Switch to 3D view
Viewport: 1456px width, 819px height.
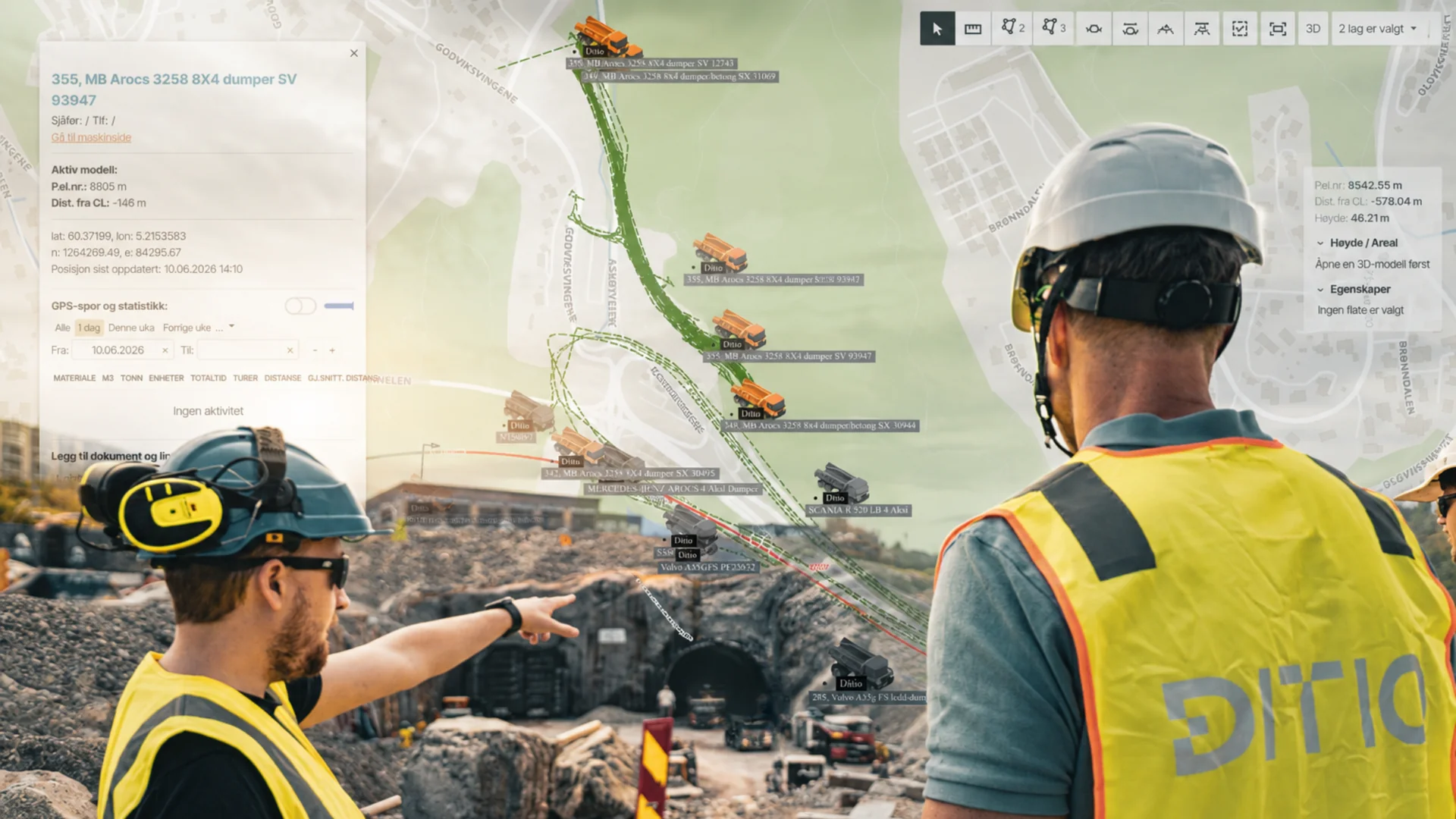1313,29
